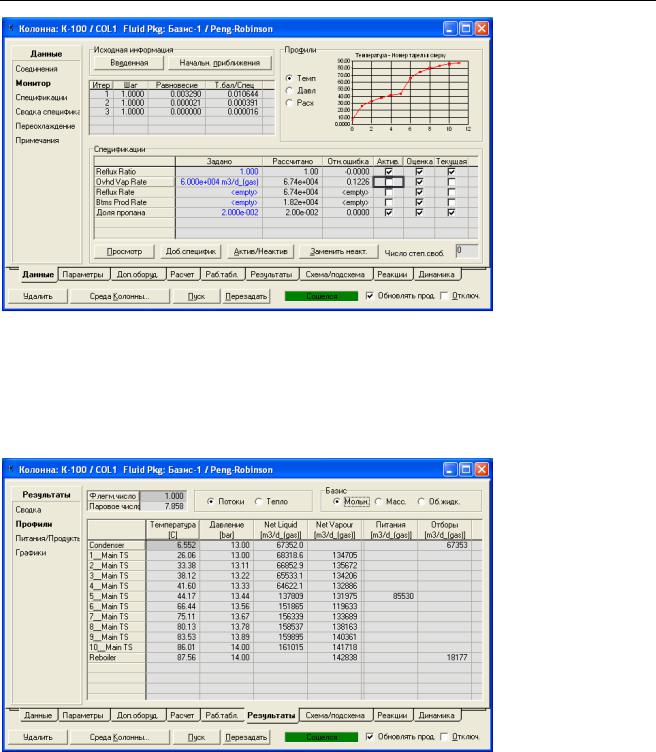Open Доп.оборуд. tab in the upper window
The image size is (656, 752).
(138, 275)
